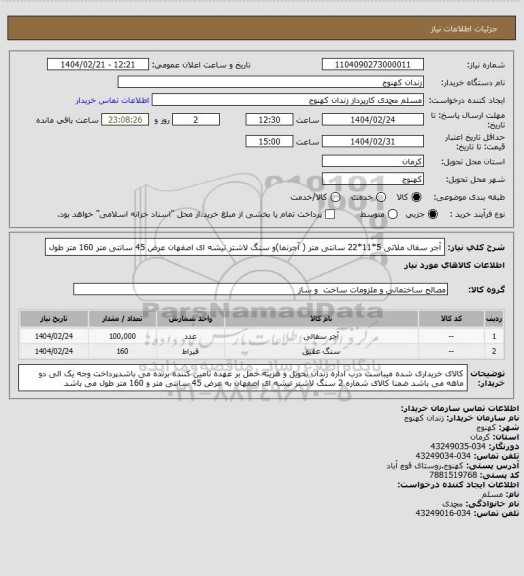Click the کد کالا column header
Image resolution: width=524 pixels, height=576 pixels.
click(451, 318)
